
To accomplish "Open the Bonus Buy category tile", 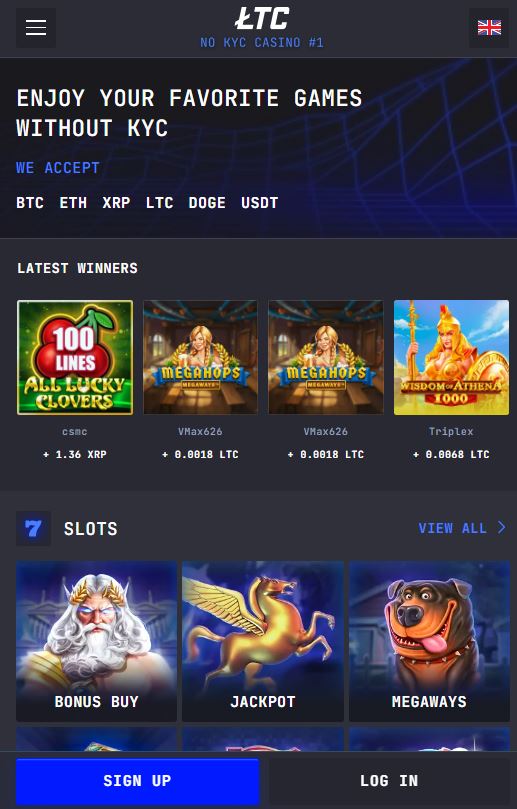I will (96, 641).
